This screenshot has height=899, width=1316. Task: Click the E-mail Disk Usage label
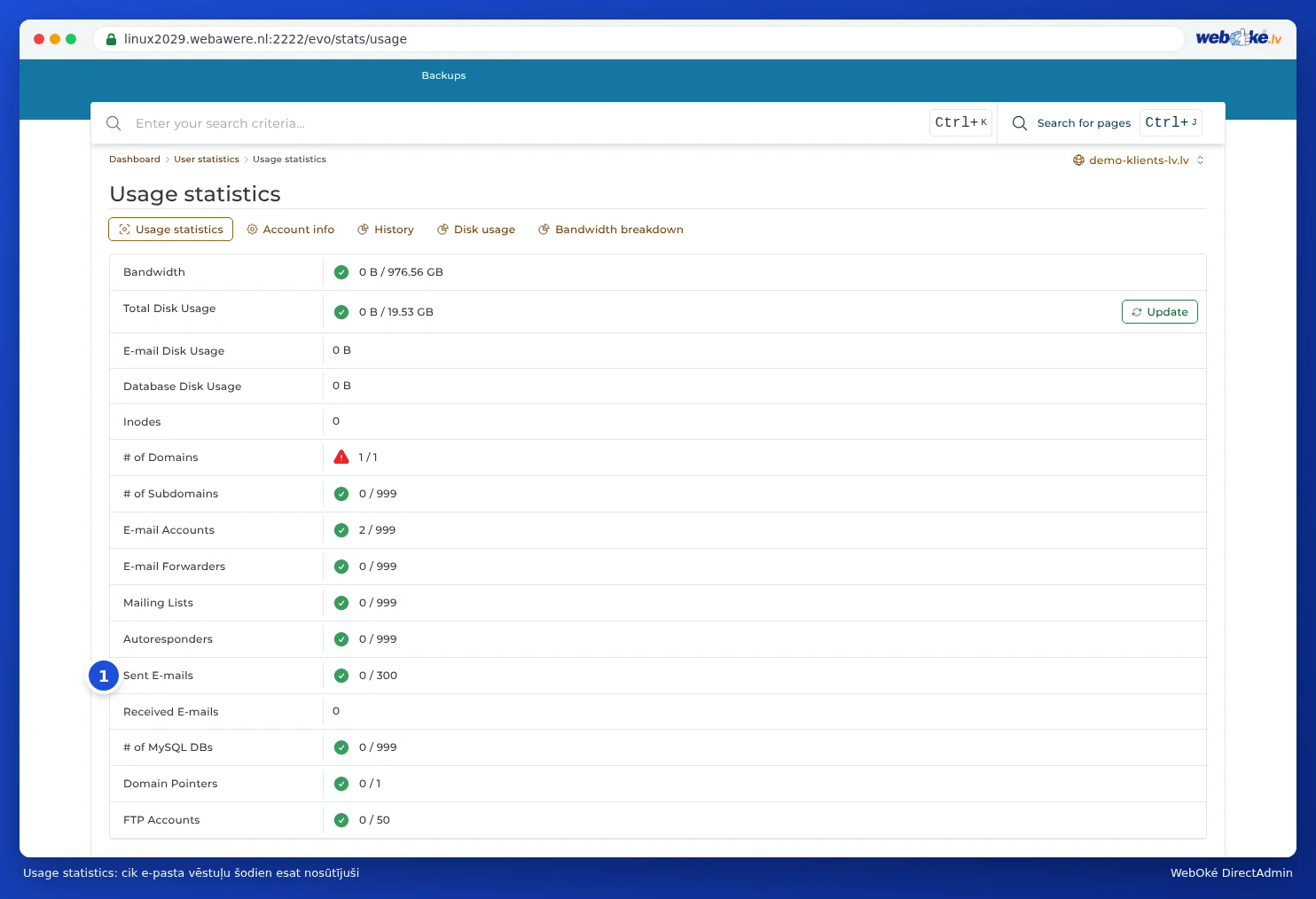(x=174, y=351)
